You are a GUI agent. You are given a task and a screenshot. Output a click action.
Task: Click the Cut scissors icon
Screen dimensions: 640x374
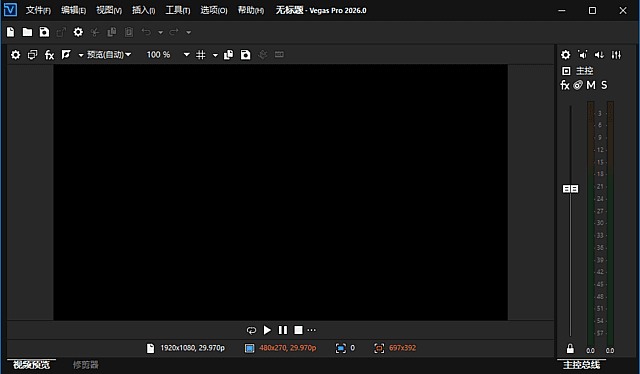95,32
